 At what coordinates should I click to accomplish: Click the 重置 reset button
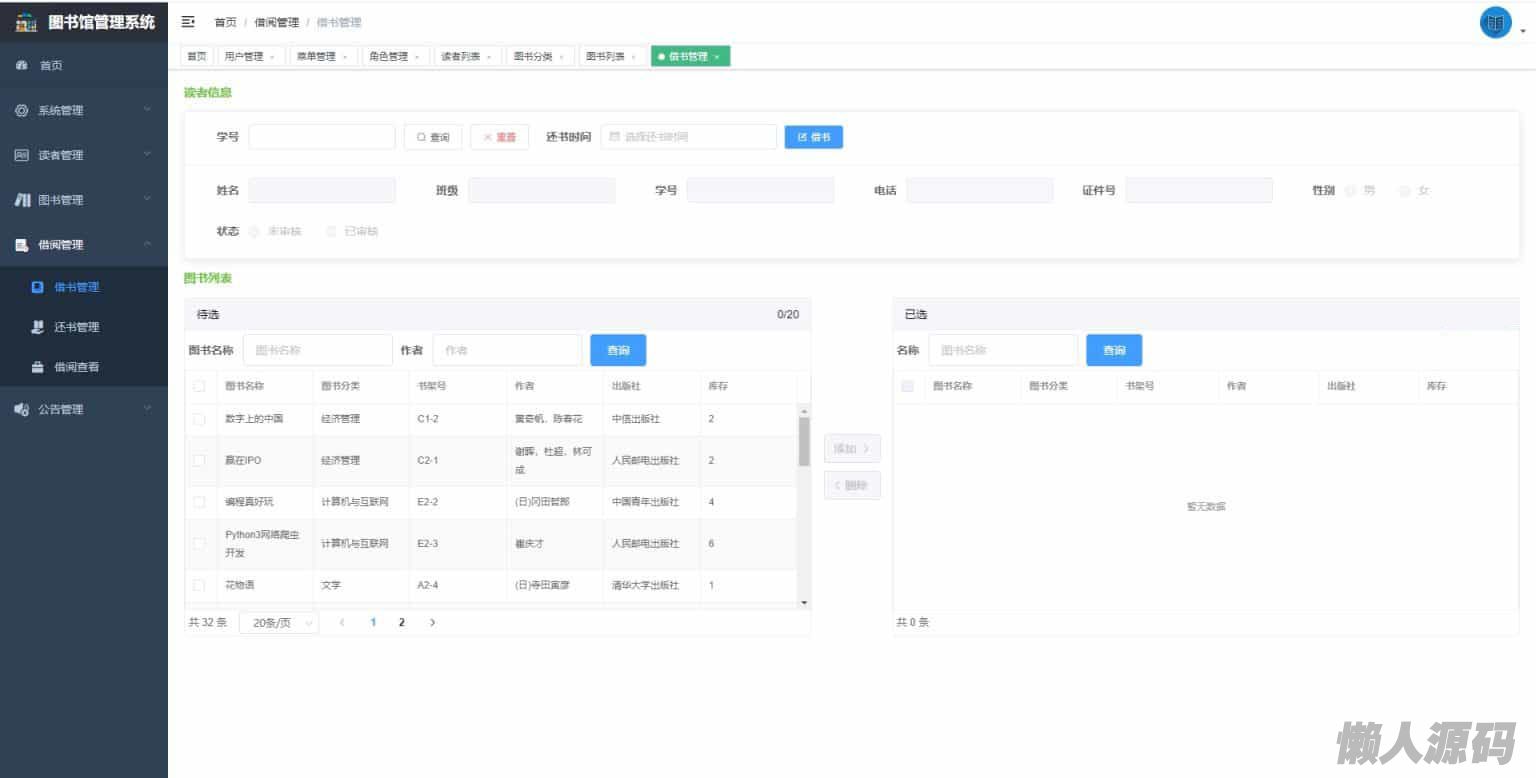499,137
